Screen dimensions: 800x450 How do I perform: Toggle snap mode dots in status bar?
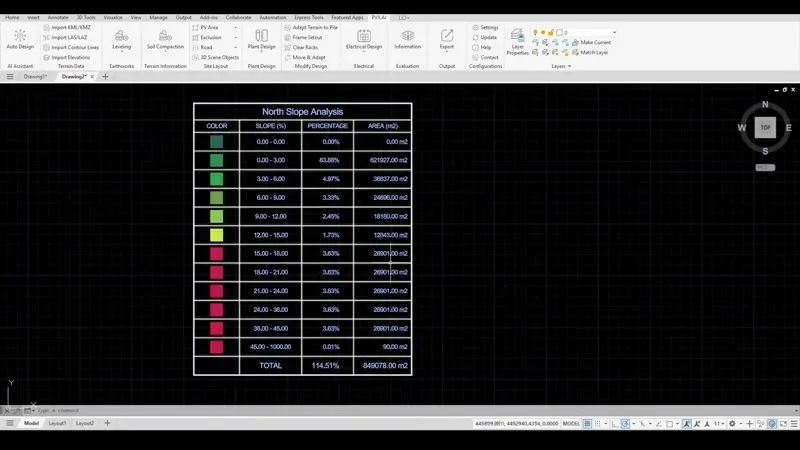coord(597,423)
